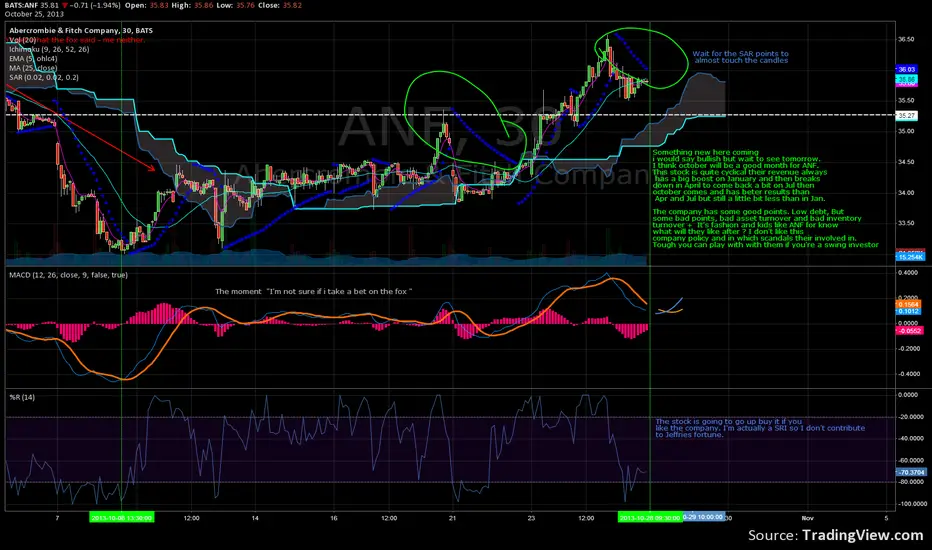Click the -70.3704 Williams %R value label
Image resolution: width=932 pixels, height=550 pixels.
(911, 473)
